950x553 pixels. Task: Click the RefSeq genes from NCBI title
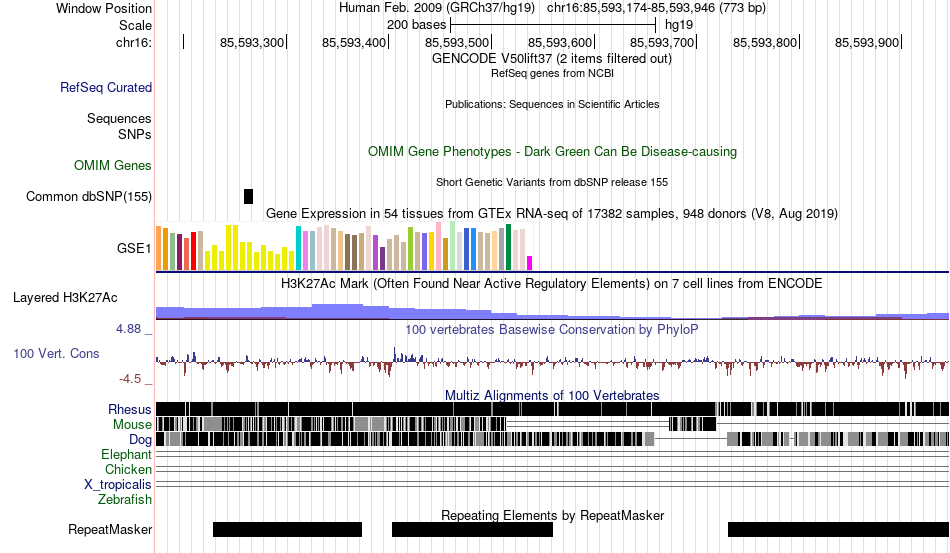(553, 73)
